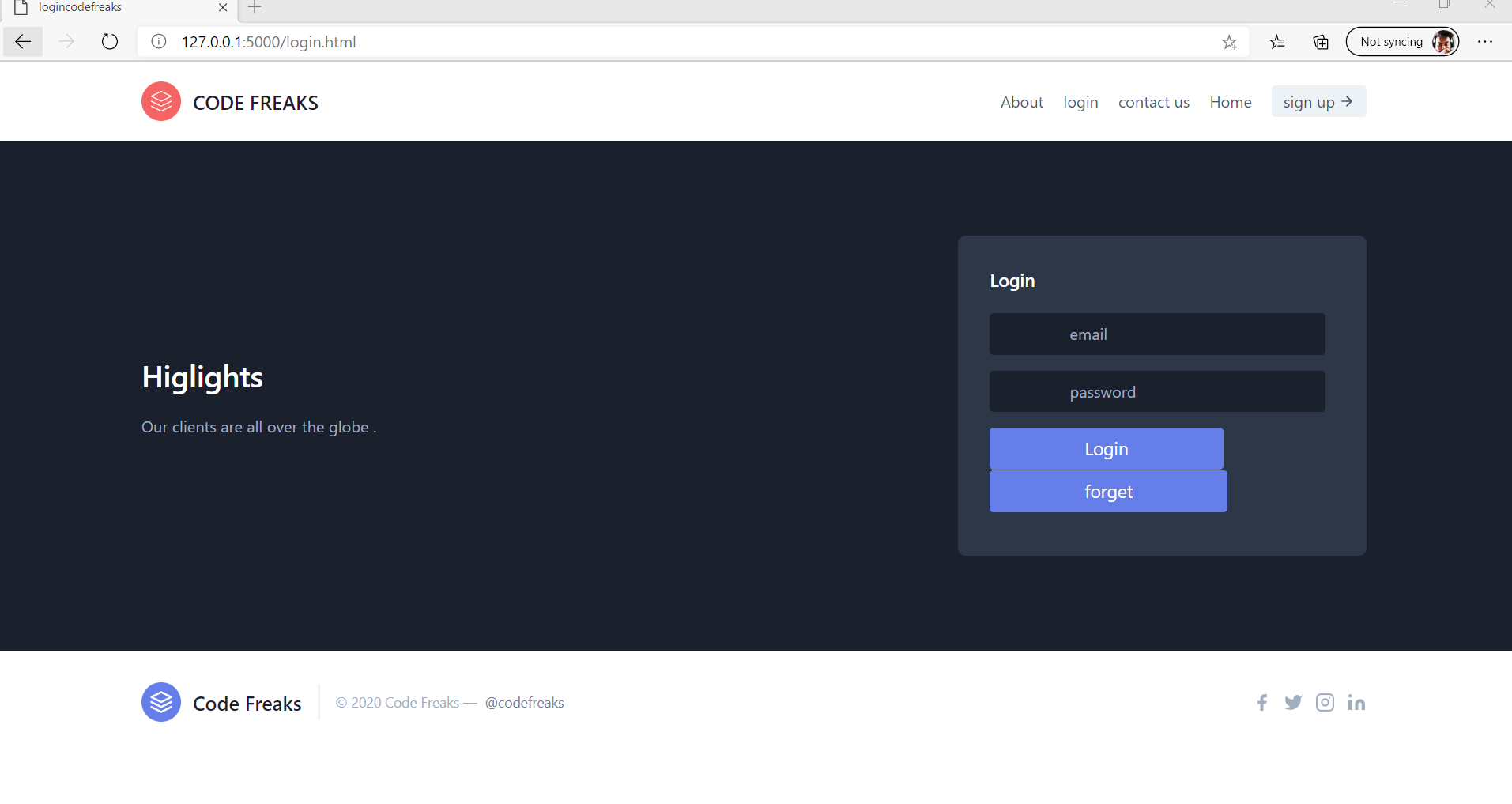Open the About menu item
The width and height of the screenshot is (1512, 804).
pyautogui.click(x=1021, y=102)
